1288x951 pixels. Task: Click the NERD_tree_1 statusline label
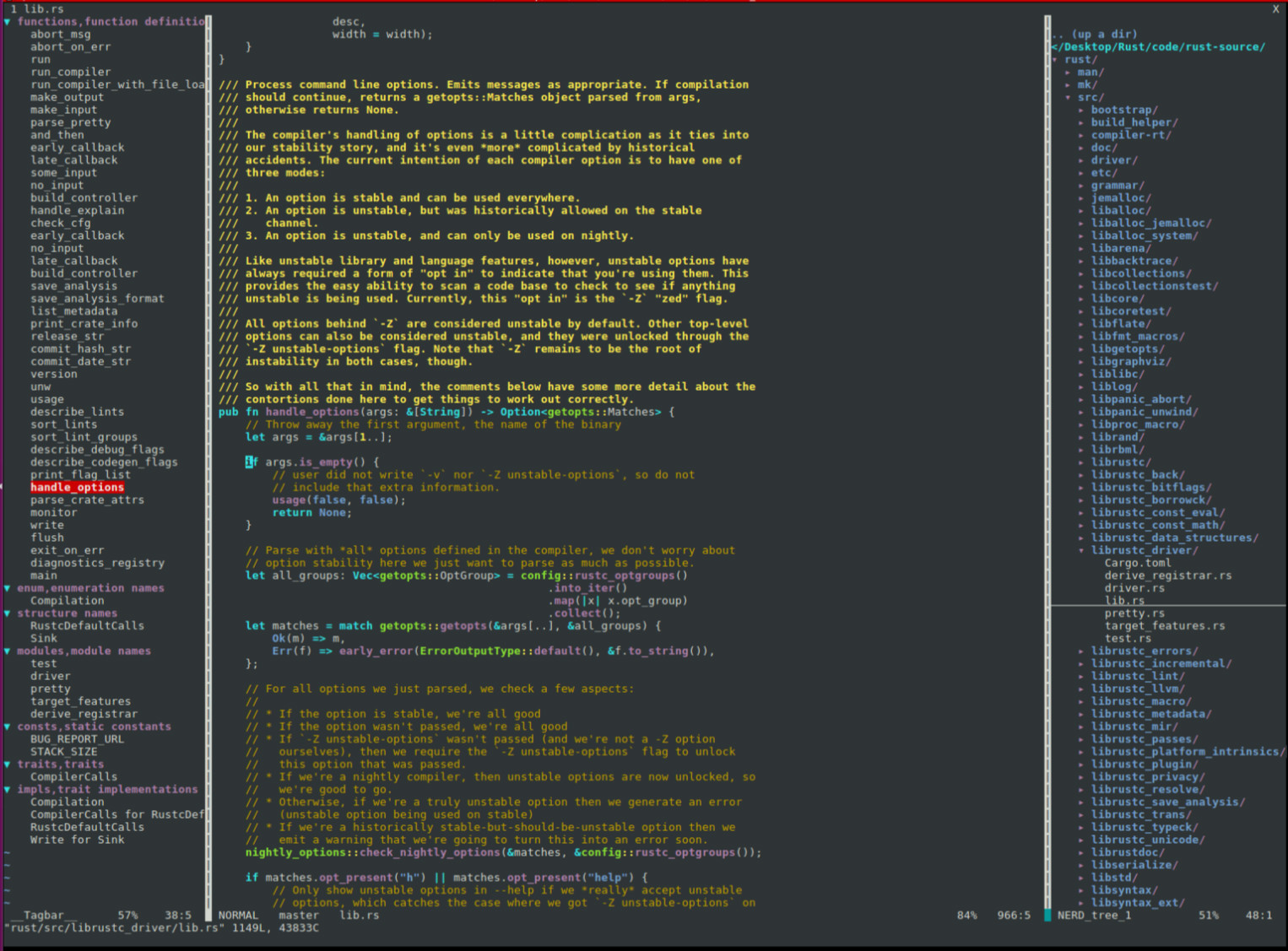(x=1094, y=916)
